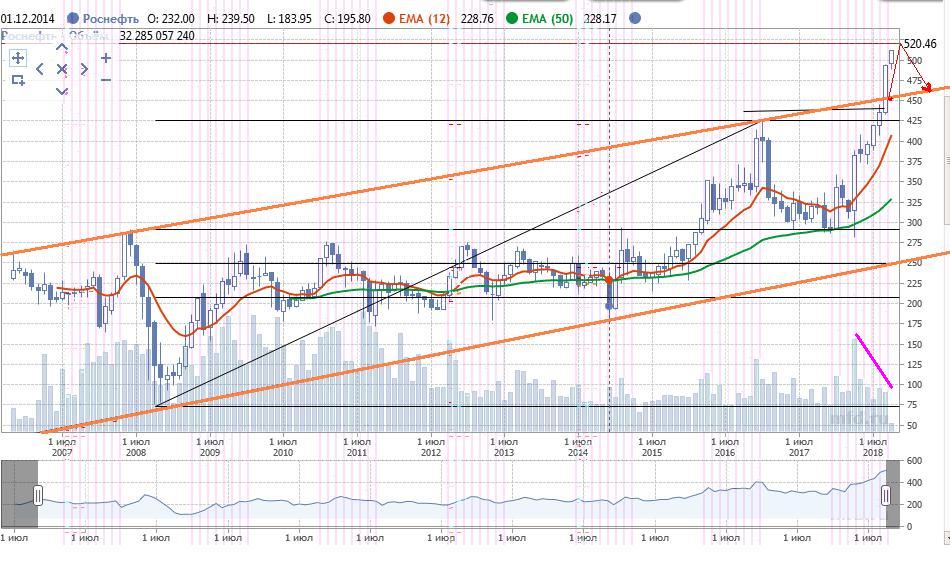Click the zoom-to-area rectangle tool

coord(18,80)
